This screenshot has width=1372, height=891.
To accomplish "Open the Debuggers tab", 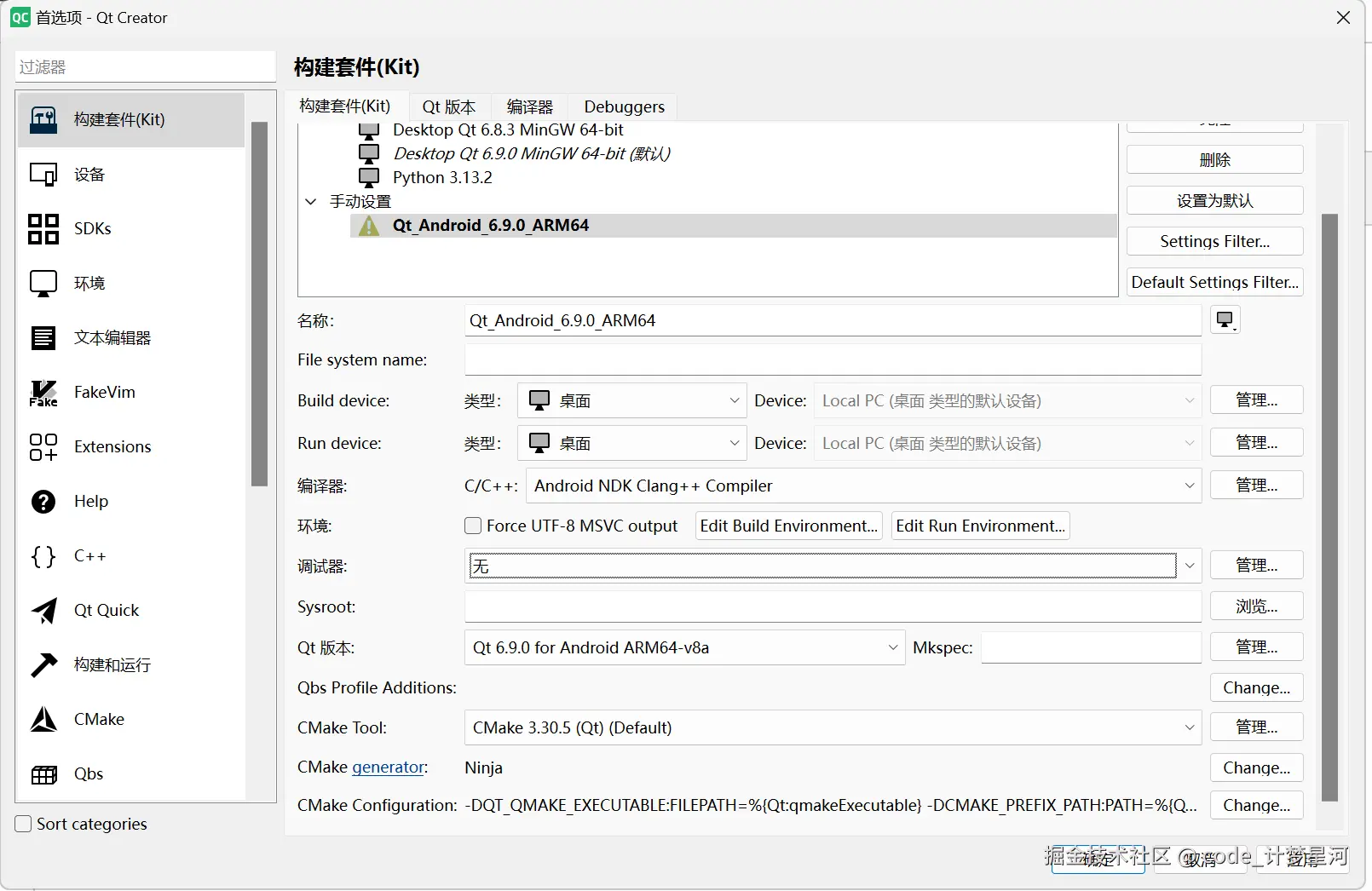I will 625,106.
